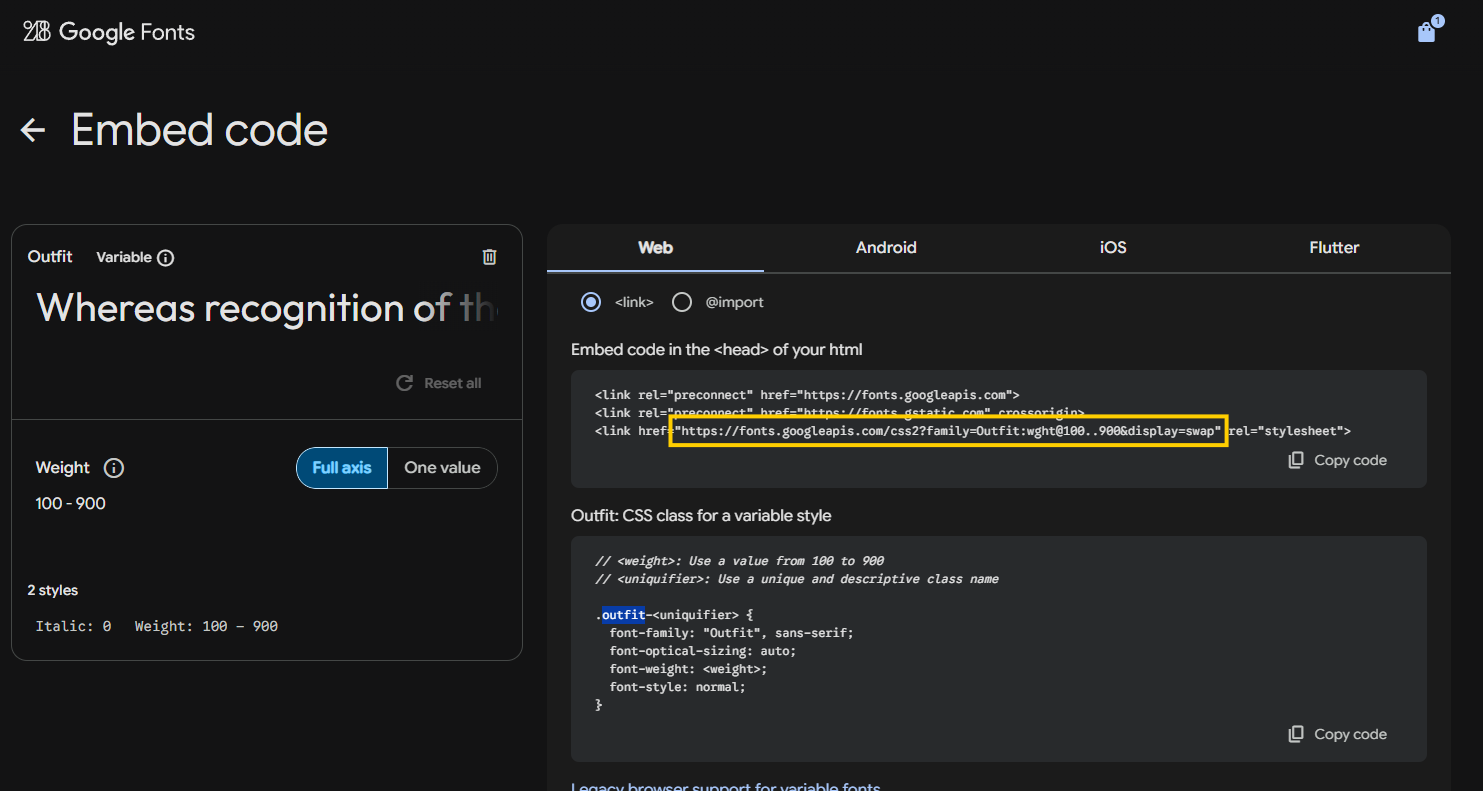
Task: Switch to the Web tab
Action: click(655, 248)
